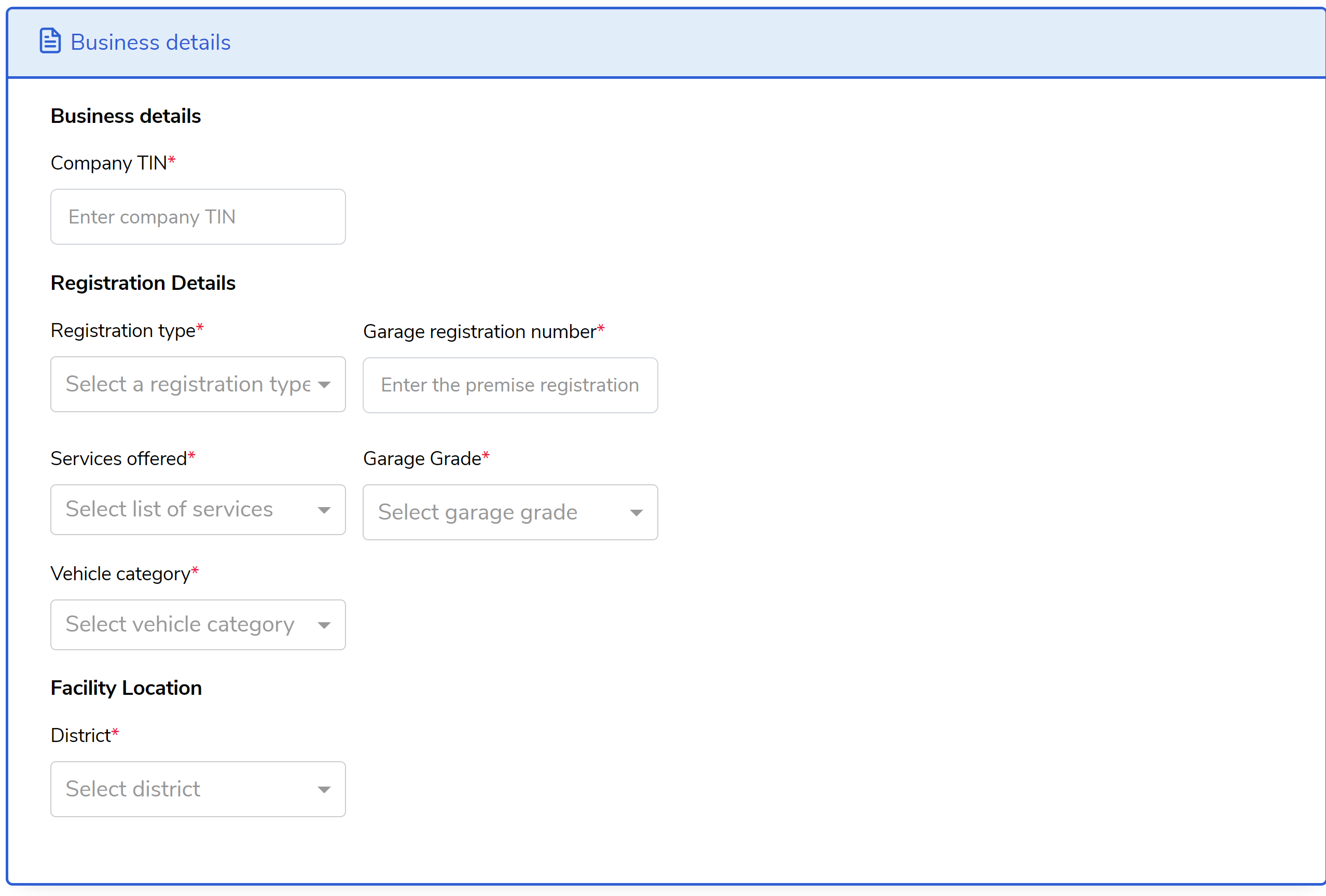Click the Select district arrow icon
Screen dimensions: 1326x896
[324, 790]
